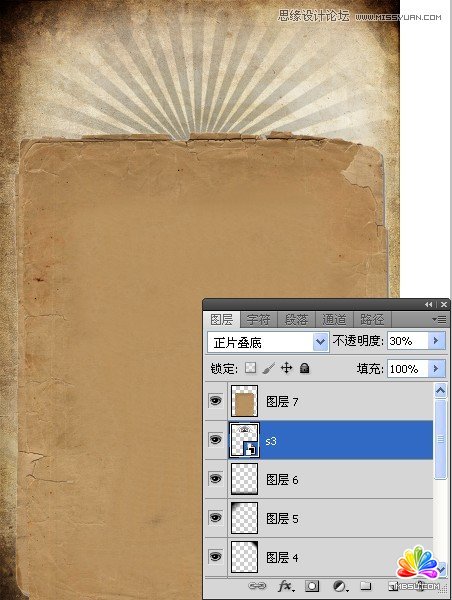Create a new layer group
This screenshot has width=452, height=600.
coord(366,586)
